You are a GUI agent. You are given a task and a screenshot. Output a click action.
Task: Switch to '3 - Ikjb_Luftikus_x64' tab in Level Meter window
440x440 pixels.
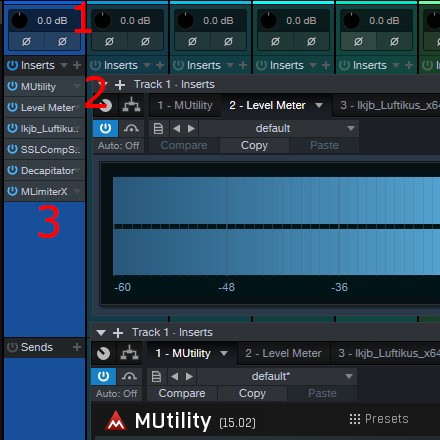(387, 105)
